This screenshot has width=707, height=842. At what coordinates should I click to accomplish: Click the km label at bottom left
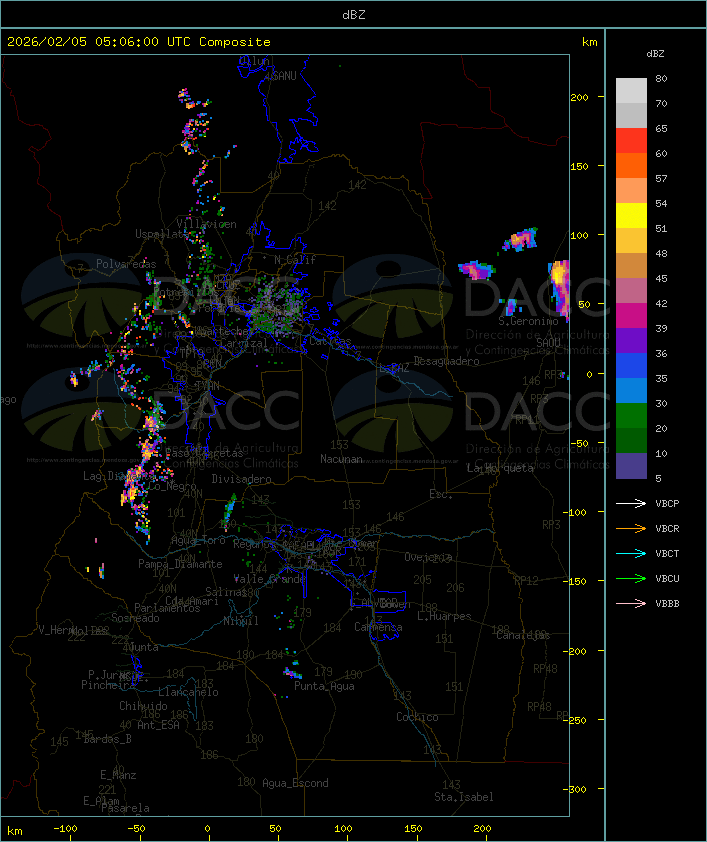(14, 831)
